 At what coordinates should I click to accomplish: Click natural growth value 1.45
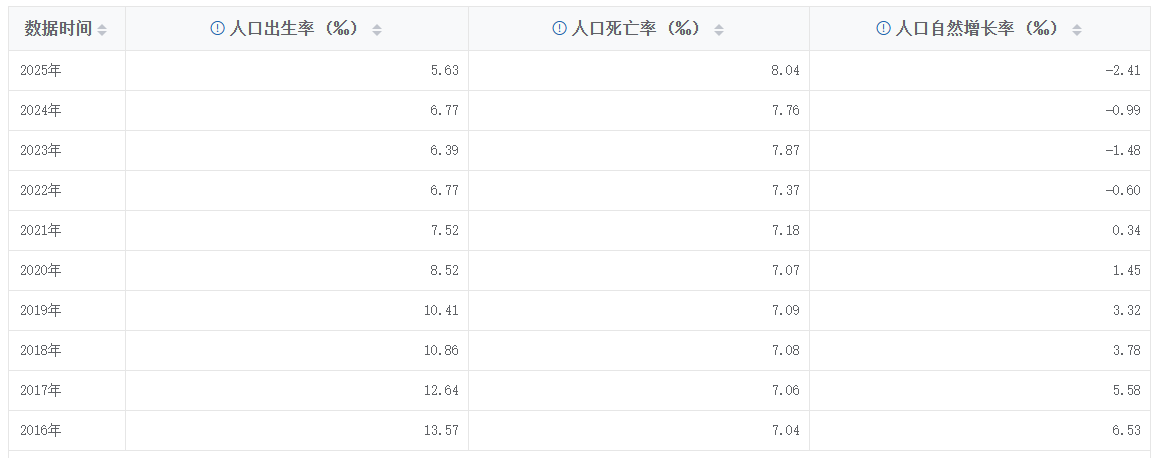coord(1127,270)
